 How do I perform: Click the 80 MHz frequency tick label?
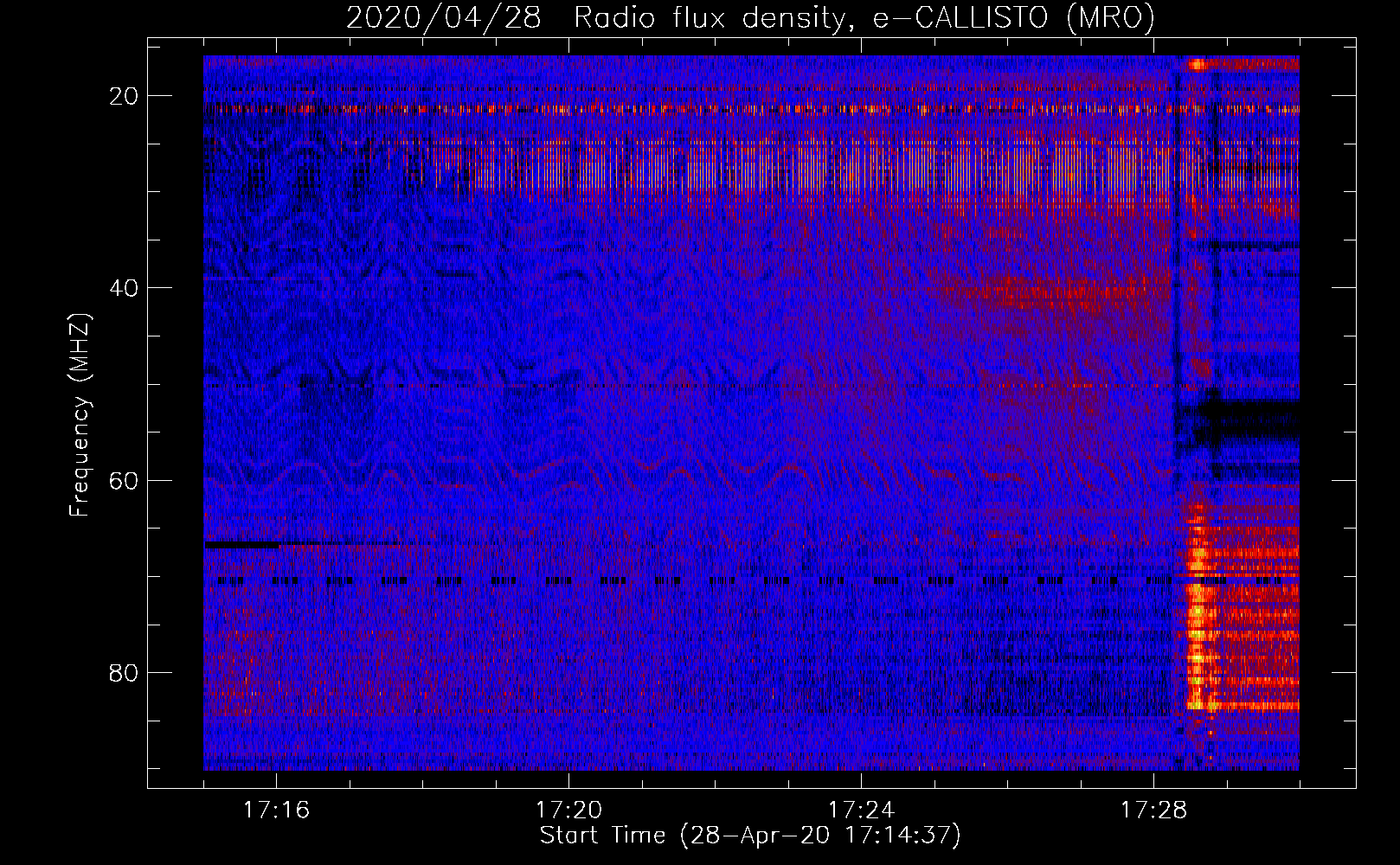[124, 673]
